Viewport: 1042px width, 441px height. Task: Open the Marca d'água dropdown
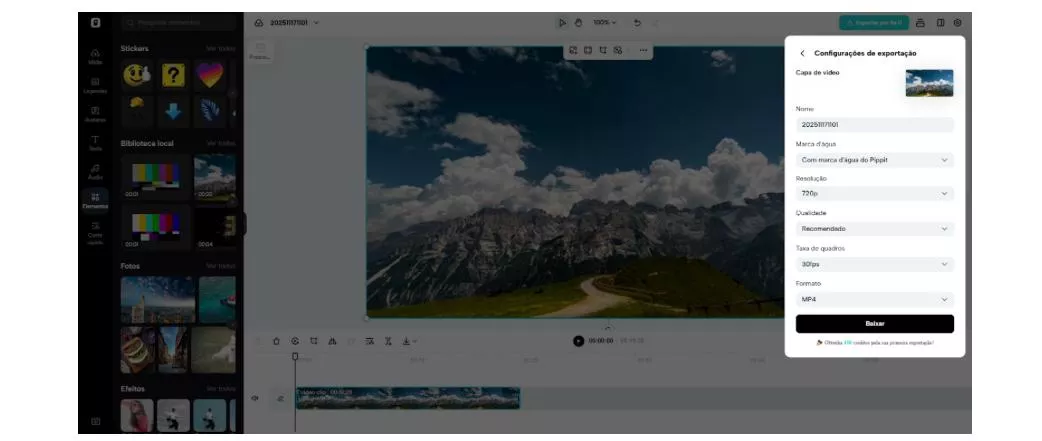point(874,160)
